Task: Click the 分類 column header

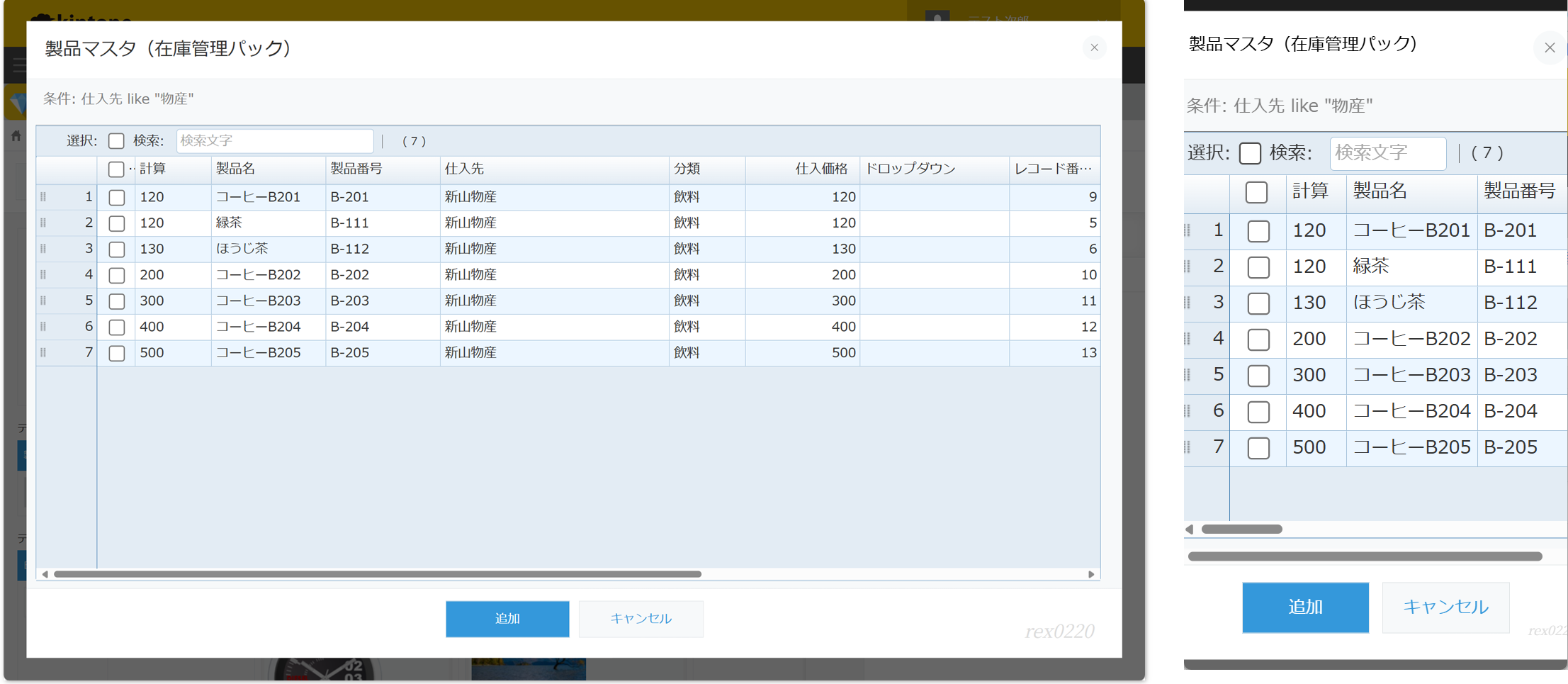Action: (x=687, y=169)
